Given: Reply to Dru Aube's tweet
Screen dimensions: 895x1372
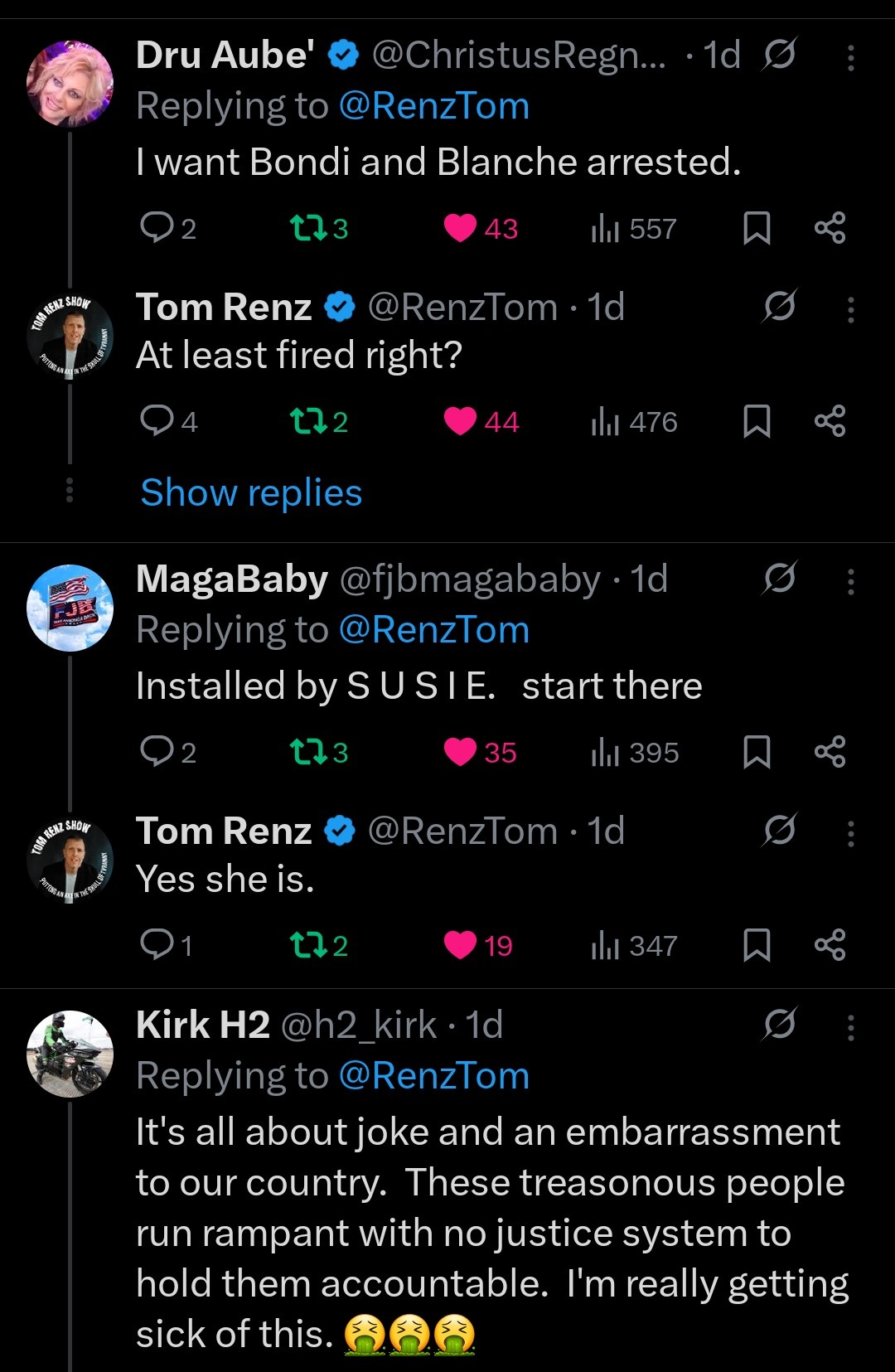Looking at the screenshot, I should coord(157,227).
